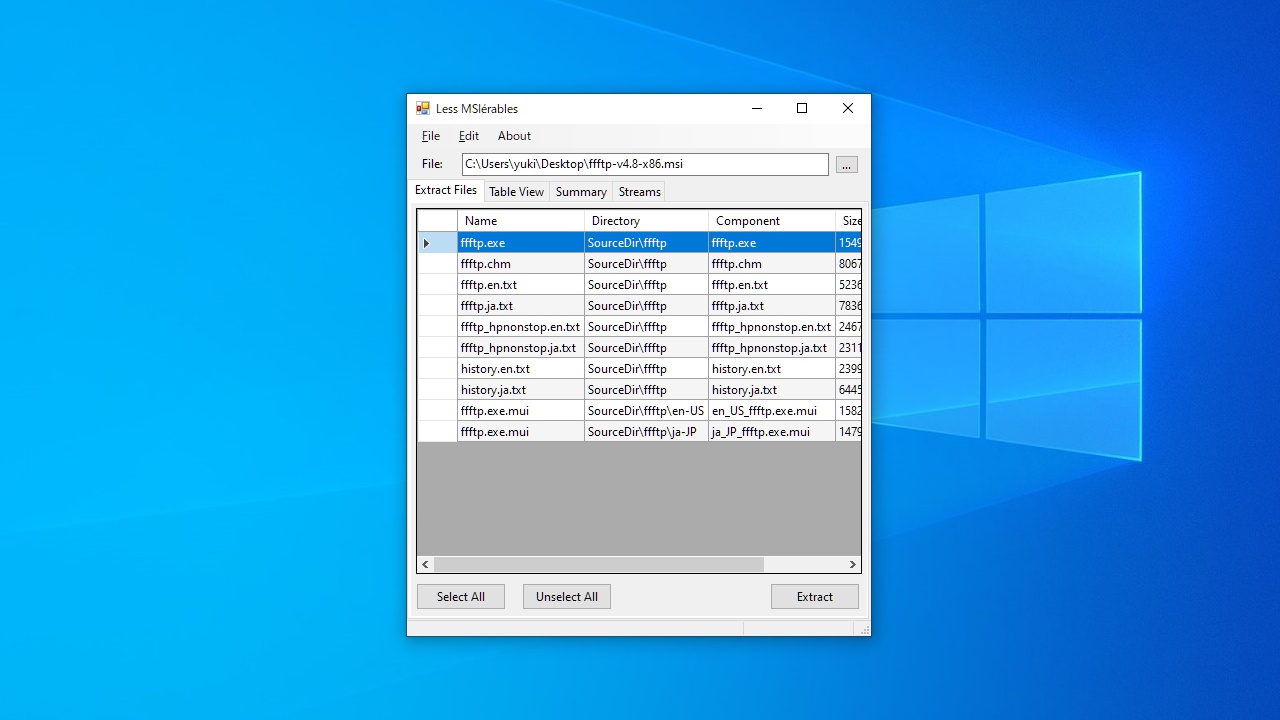The height and width of the screenshot is (720, 1280).
Task: Open the About menu
Action: pos(514,136)
